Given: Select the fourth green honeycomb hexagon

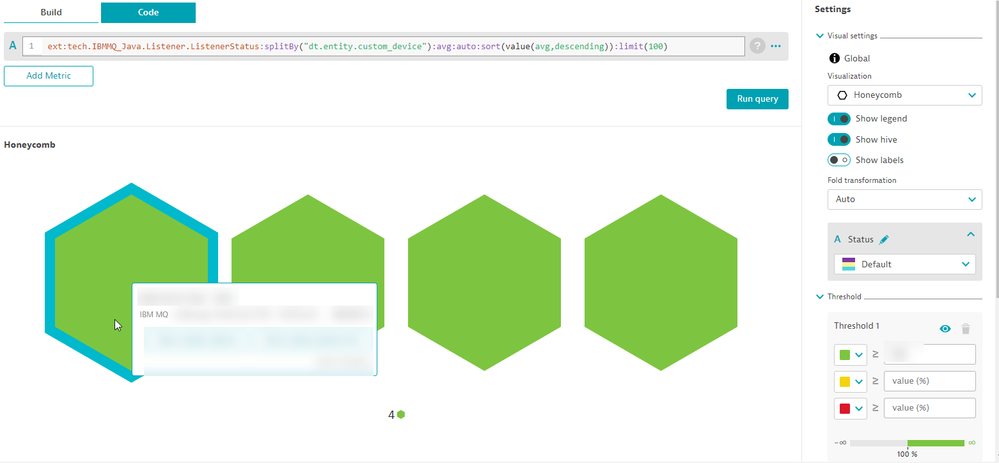Looking at the screenshot, I should pyautogui.click(x=661, y=282).
